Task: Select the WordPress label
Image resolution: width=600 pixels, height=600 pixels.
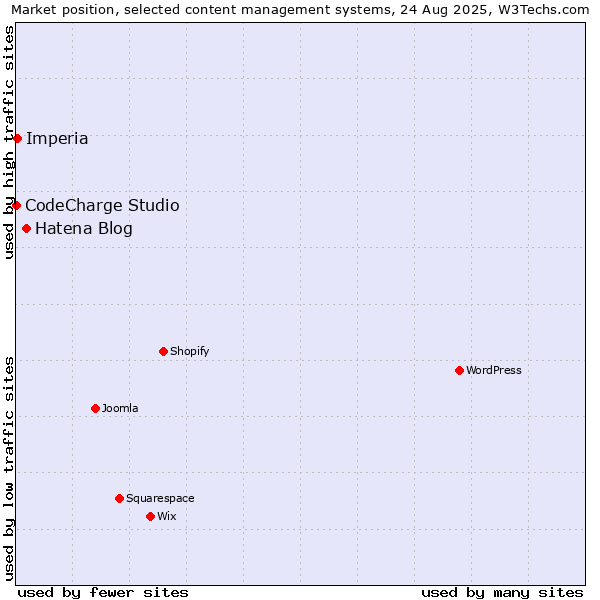Action: click(494, 370)
